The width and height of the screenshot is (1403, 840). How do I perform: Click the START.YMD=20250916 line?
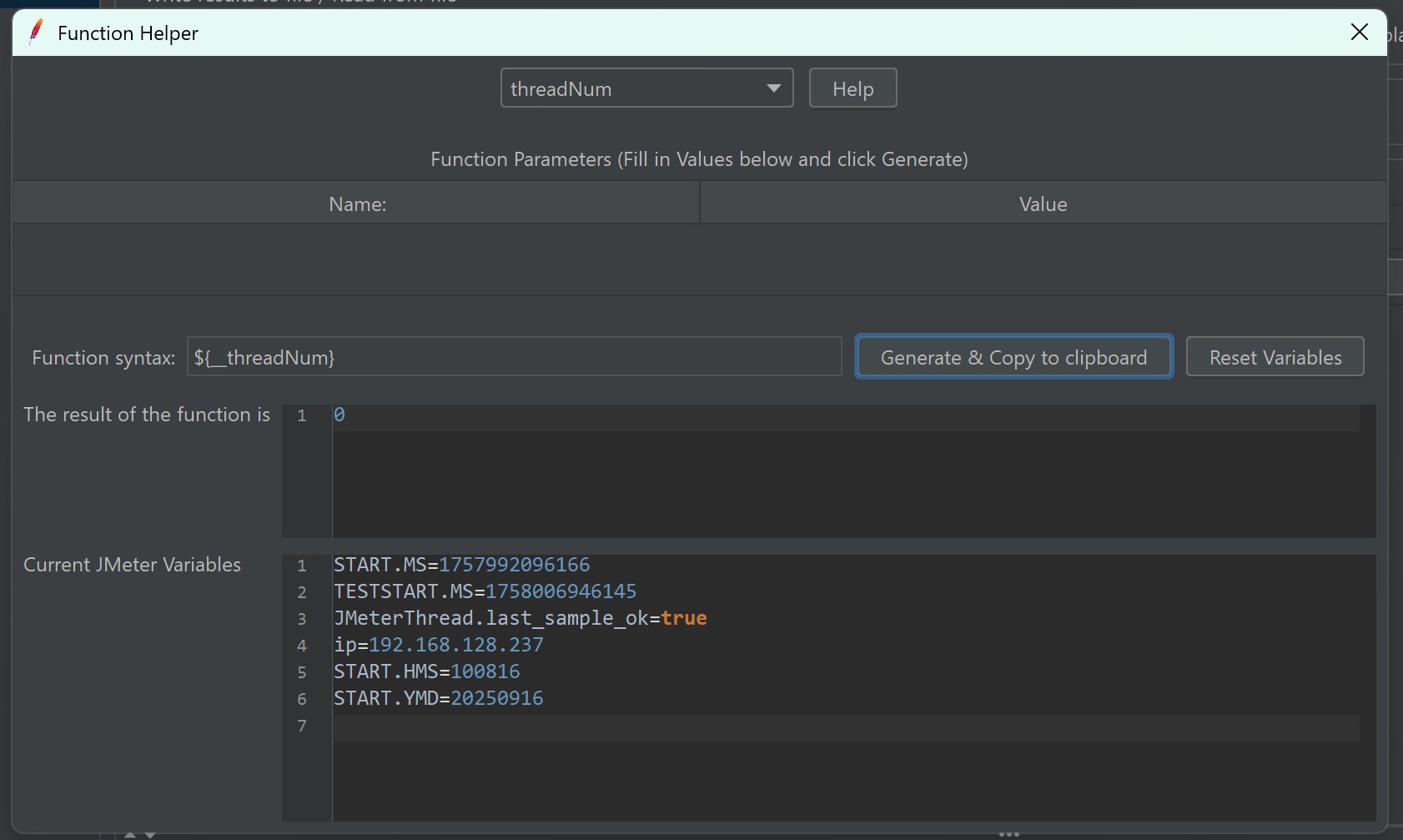click(438, 698)
